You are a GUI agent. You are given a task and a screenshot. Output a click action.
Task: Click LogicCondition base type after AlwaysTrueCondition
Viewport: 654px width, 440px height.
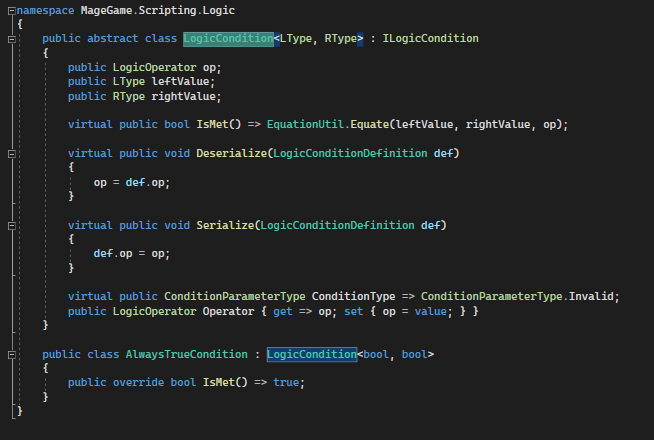pos(311,355)
